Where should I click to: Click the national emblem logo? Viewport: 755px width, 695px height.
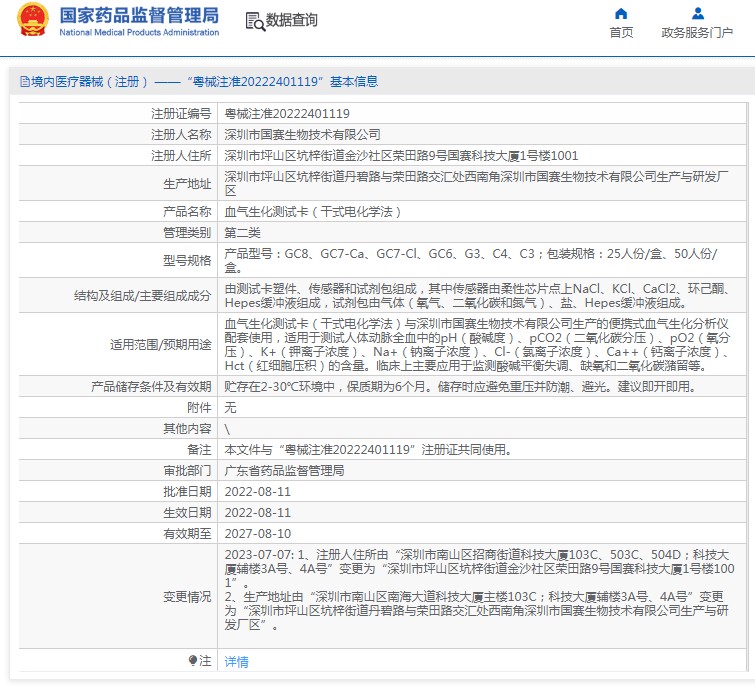click(33, 20)
